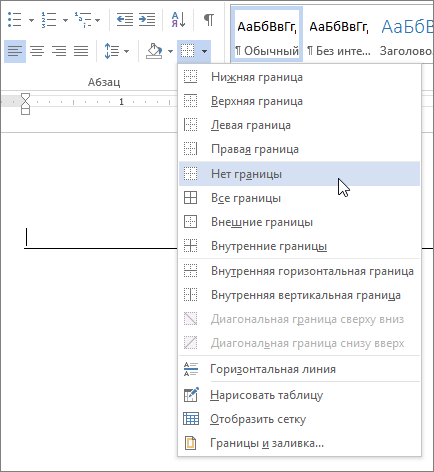Screen dimensions: 434x472
Task: Click the horizontal line icon
Action: (191, 369)
